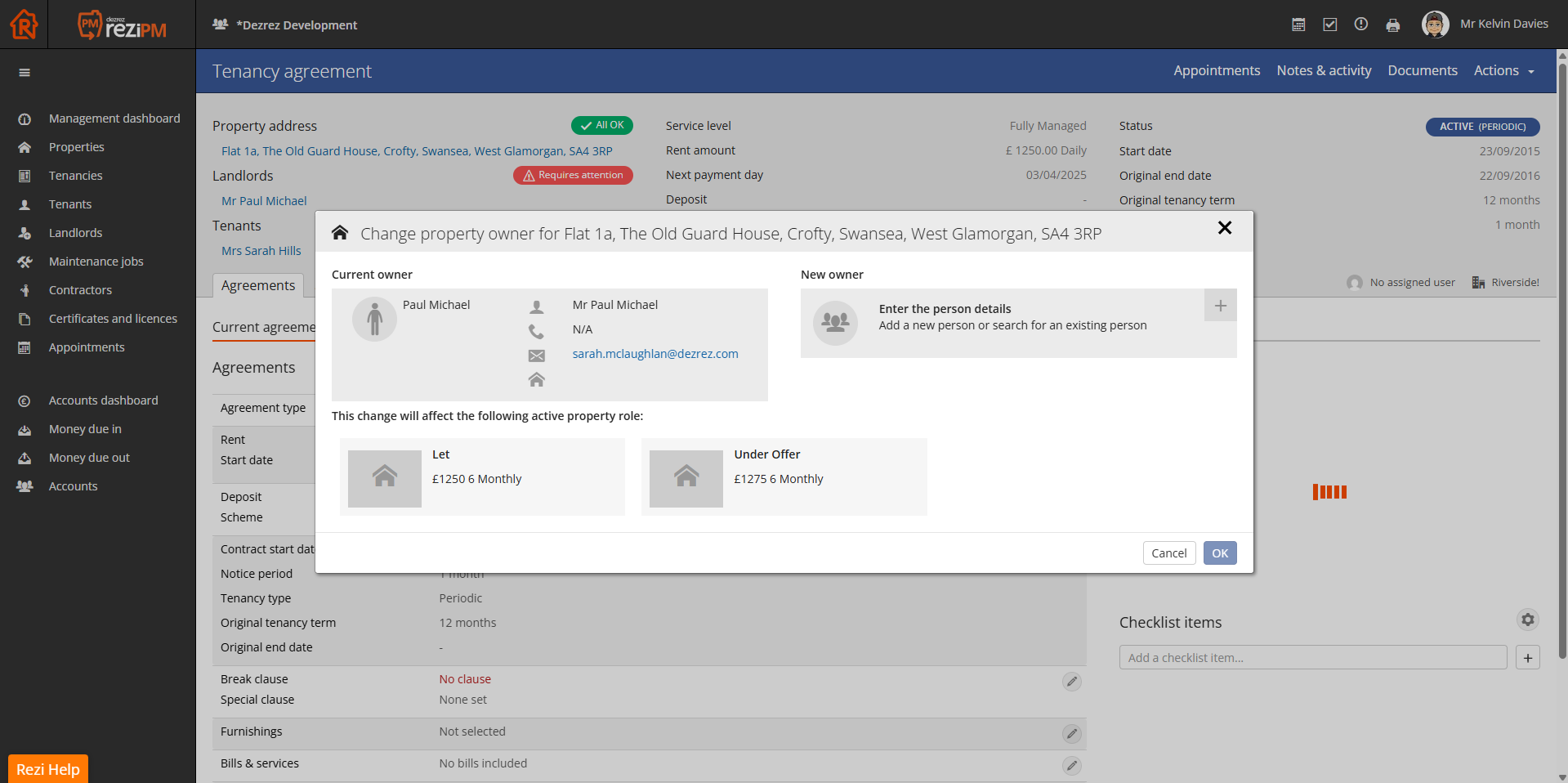Confirm with the OK button

pyautogui.click(x=1220, y=553)
